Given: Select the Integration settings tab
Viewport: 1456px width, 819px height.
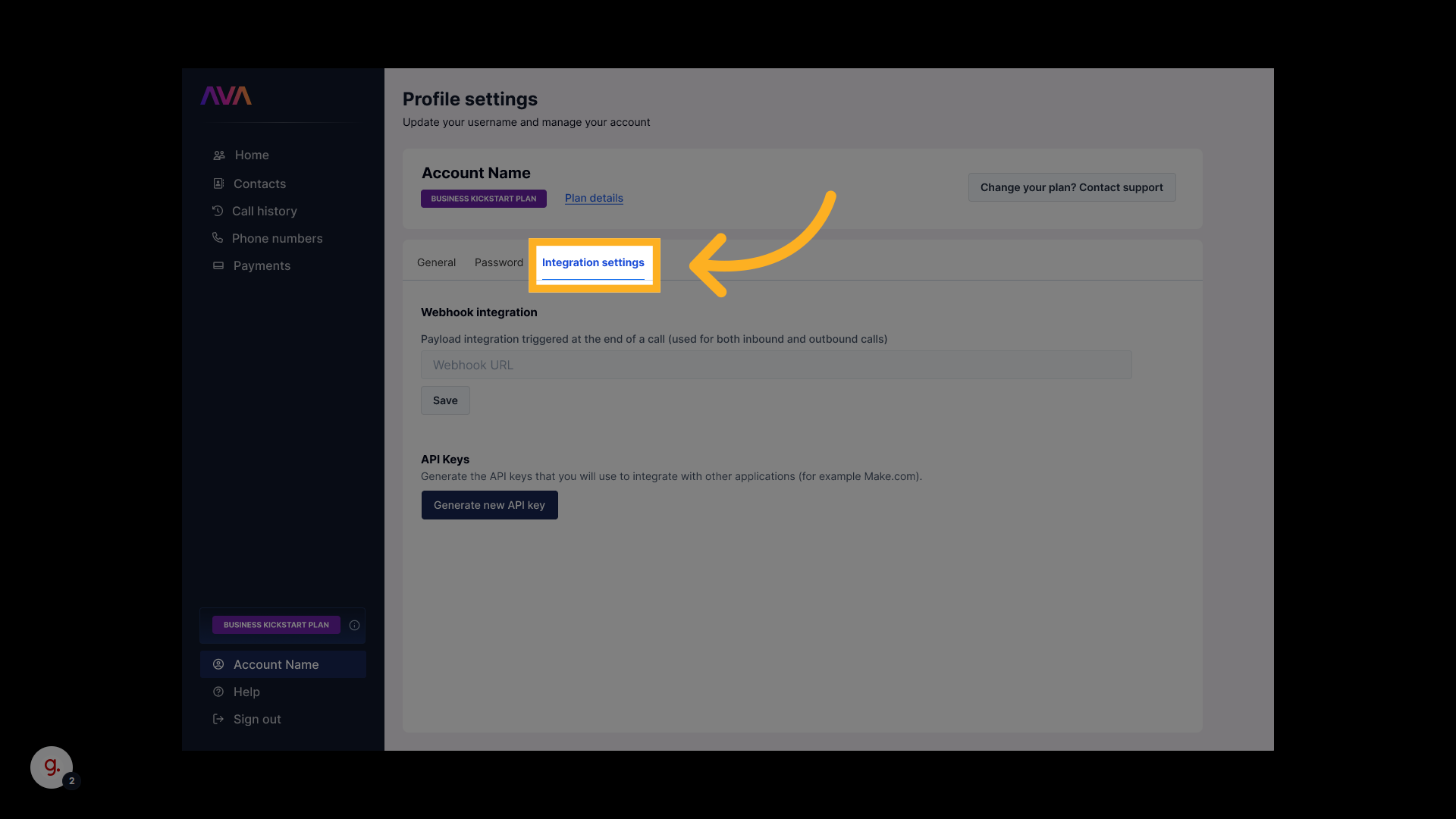Looking at the screenshot, I should [x=593, y=262].
